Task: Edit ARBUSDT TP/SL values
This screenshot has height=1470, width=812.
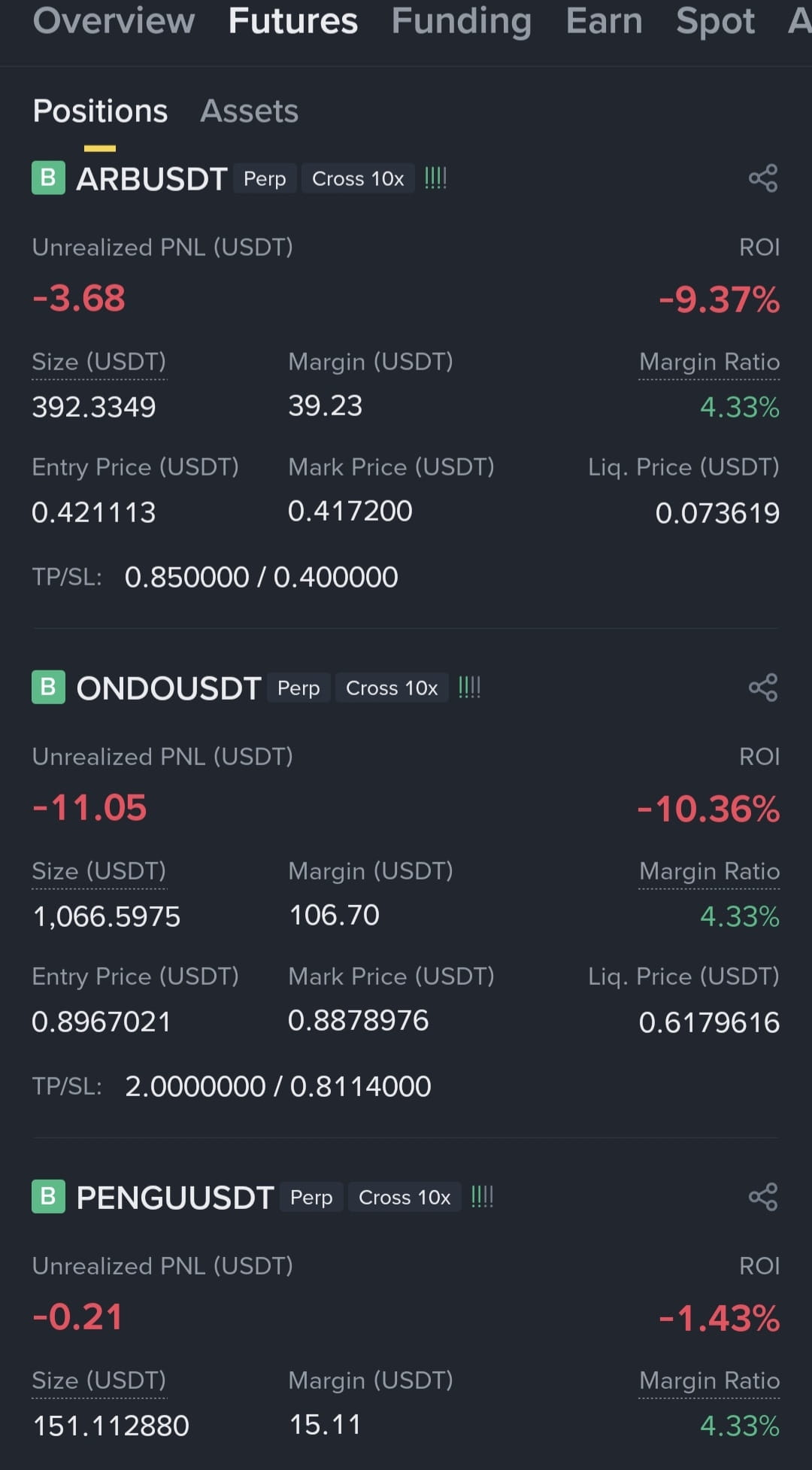Action: 261,577
